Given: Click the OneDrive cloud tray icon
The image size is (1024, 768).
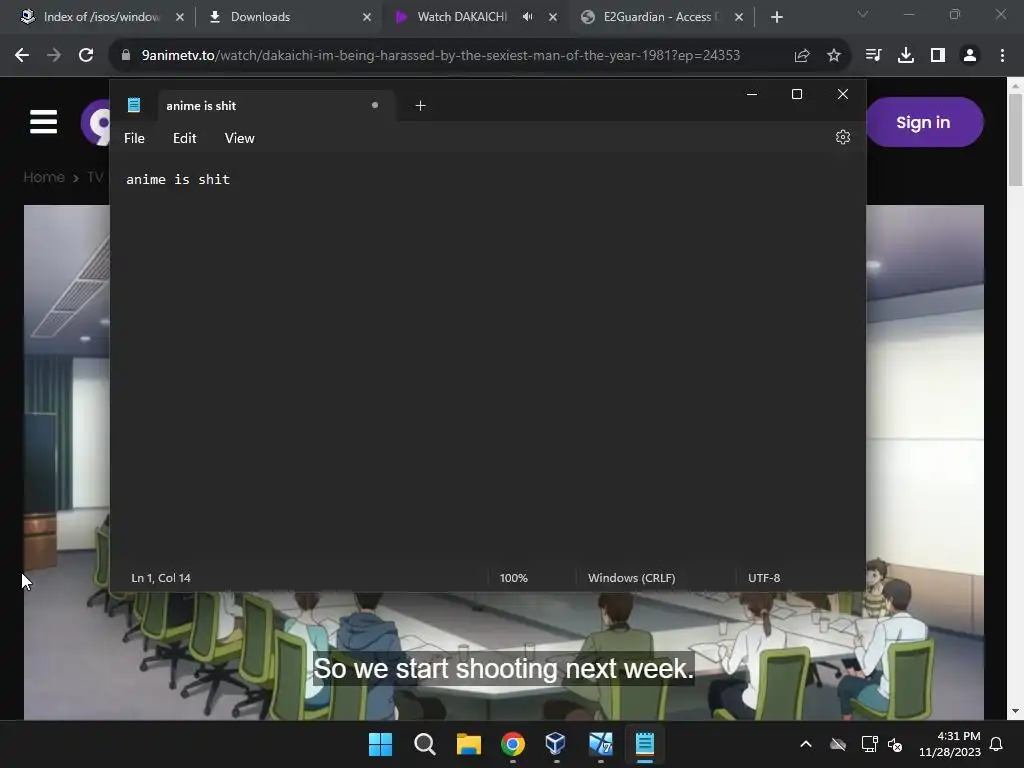Looking at the screenshot, I should coord(838,744).
